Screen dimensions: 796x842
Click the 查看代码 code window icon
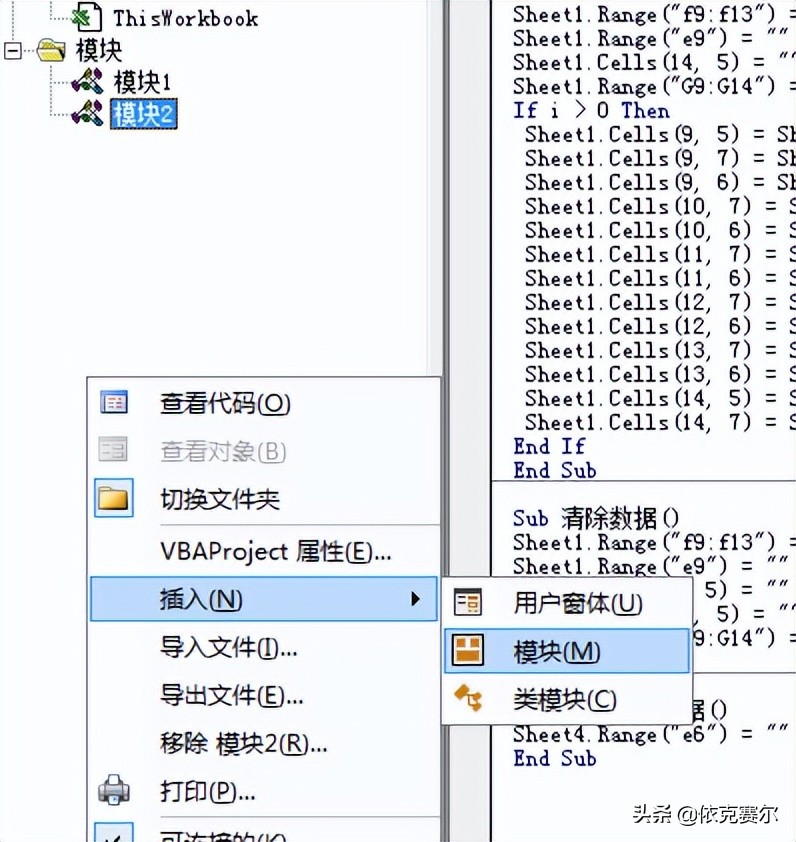(114, 402)
